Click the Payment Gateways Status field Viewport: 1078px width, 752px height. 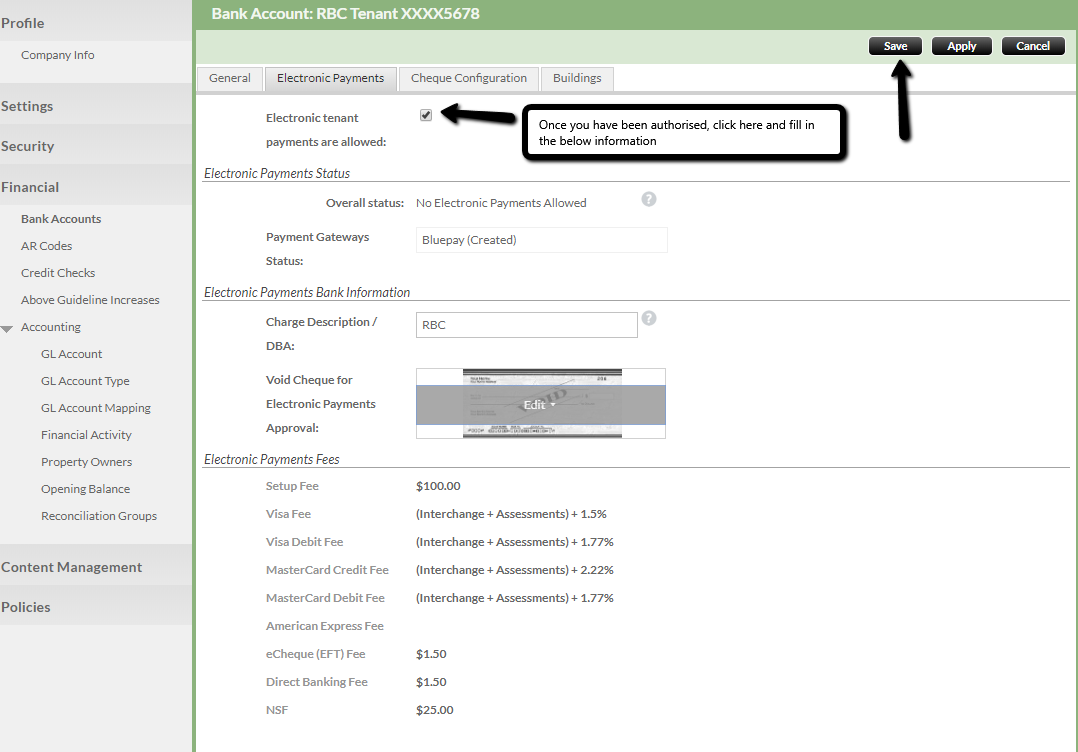pyautogui.click(x=541, y=240)
